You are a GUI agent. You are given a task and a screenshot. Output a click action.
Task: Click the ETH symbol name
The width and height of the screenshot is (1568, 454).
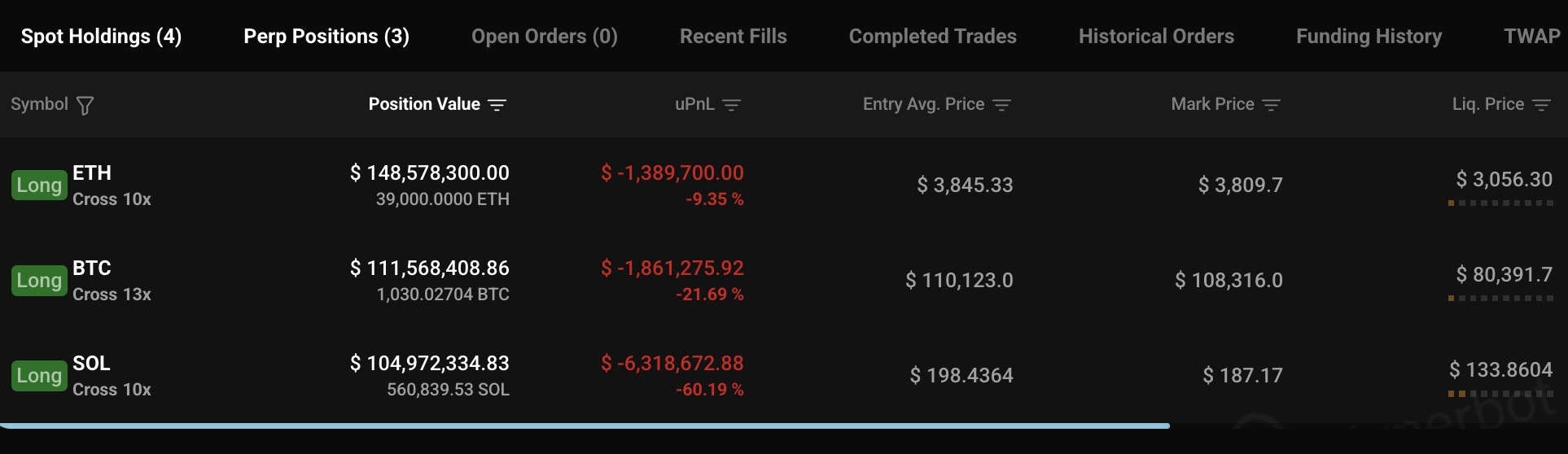(92, 173)
